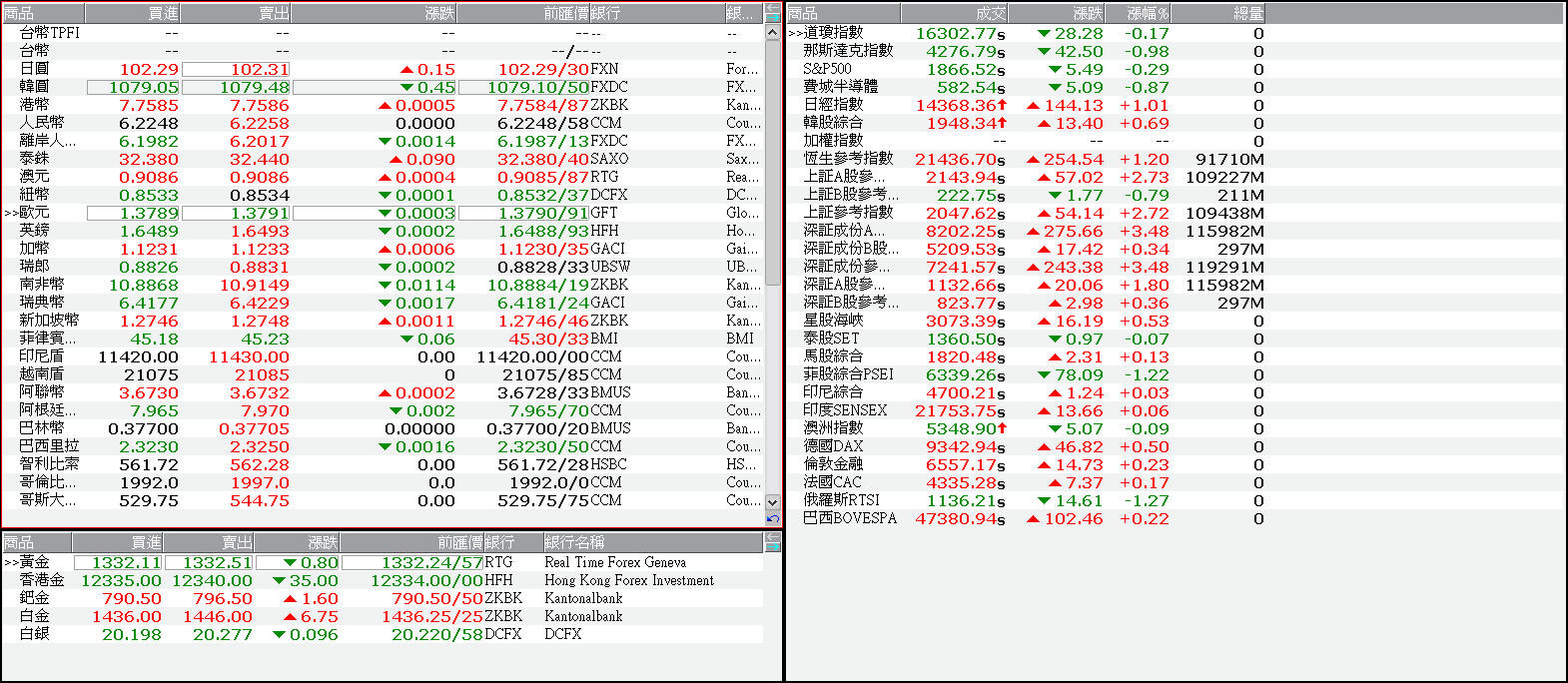Click 韓圜 buy price 1079.05
Screen dimensions: 1568x683
(134, 87)
